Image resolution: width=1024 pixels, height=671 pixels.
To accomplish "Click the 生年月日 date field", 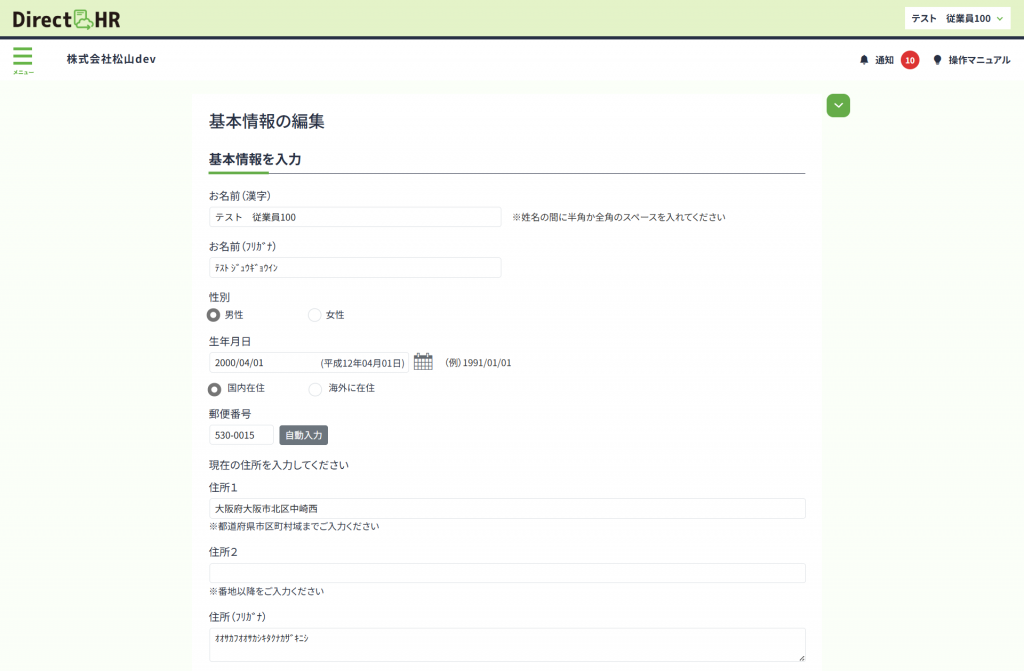I will [x=262, y=363].
